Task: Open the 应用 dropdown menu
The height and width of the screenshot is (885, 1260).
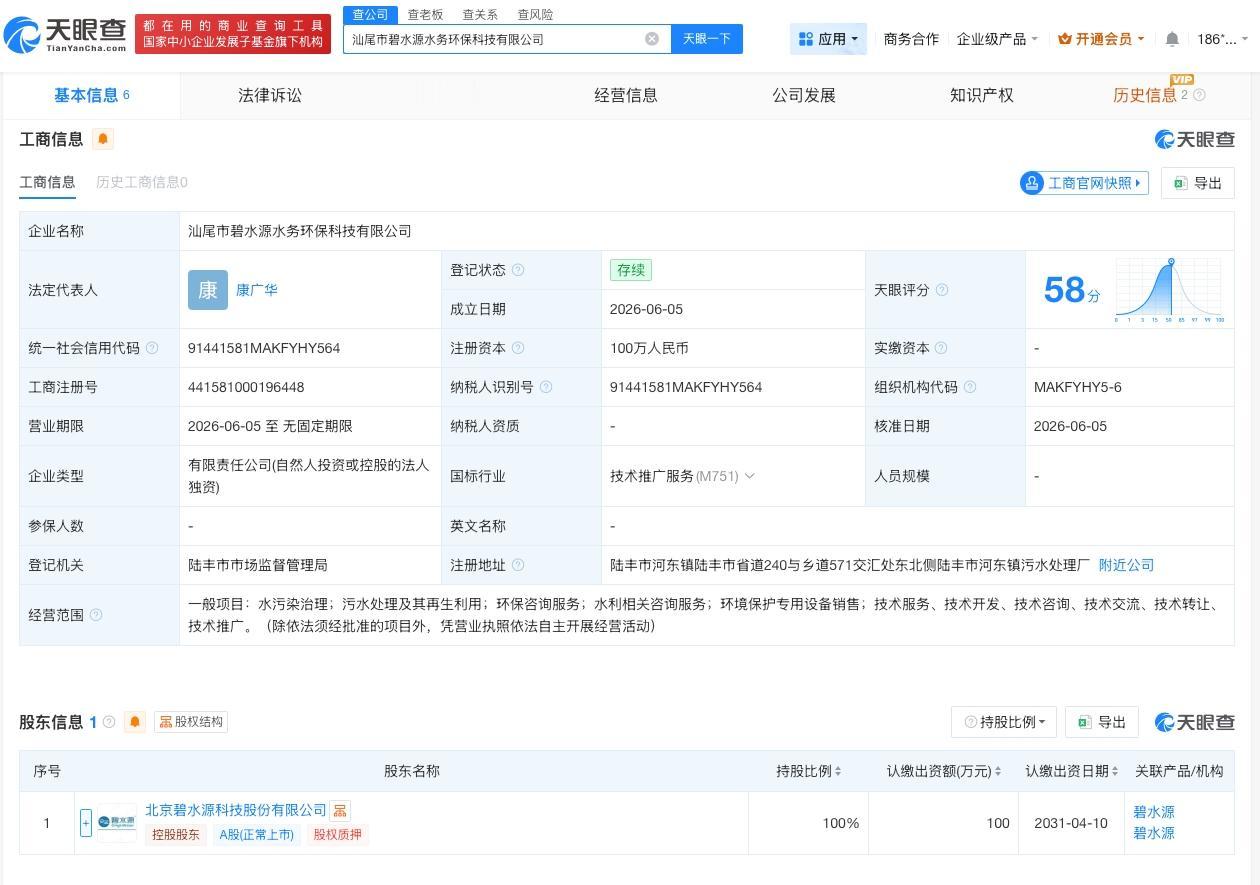Action: click(x=828, y=39)
